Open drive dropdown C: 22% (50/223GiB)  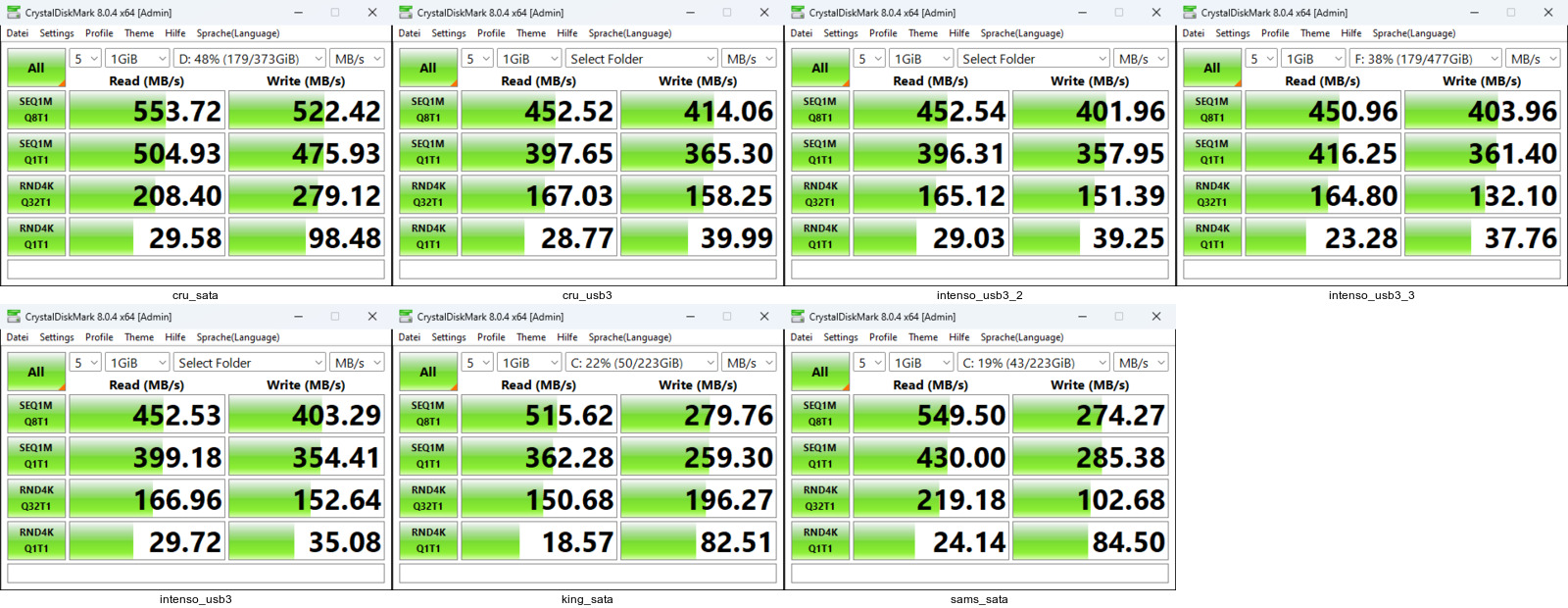tap(641, 363)
